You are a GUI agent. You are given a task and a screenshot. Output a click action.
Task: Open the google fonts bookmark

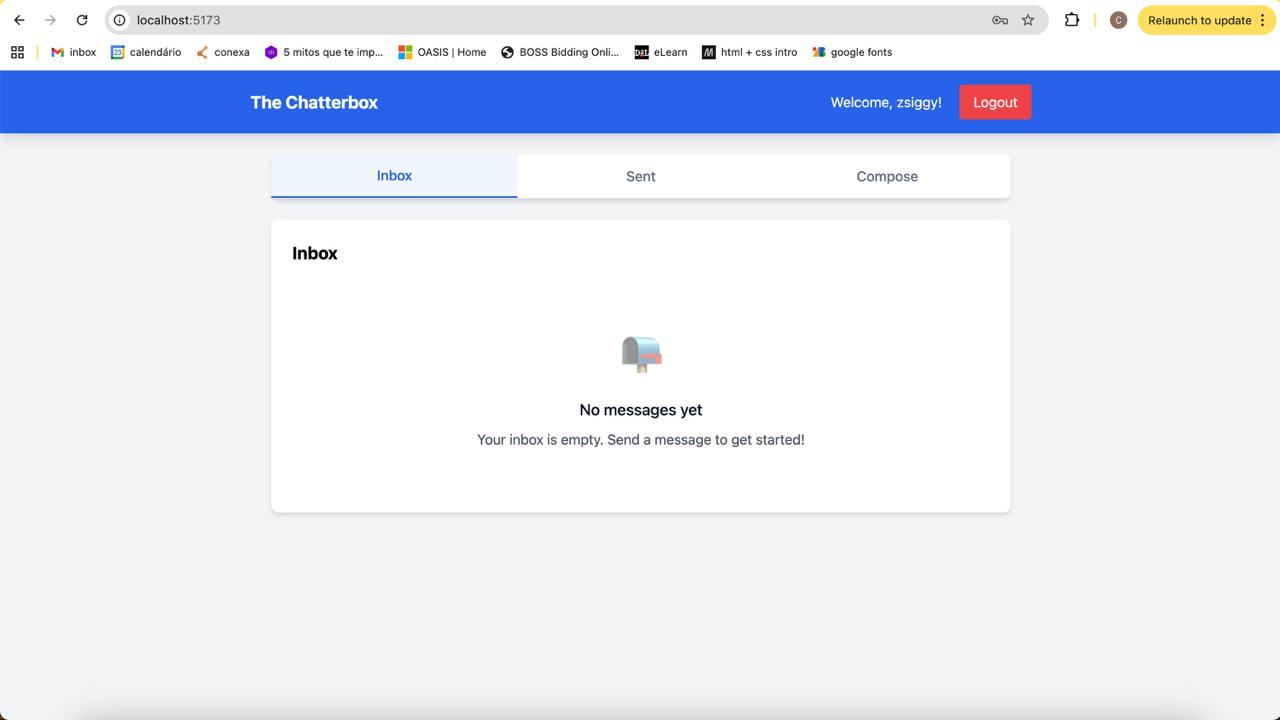coord(852,52)
